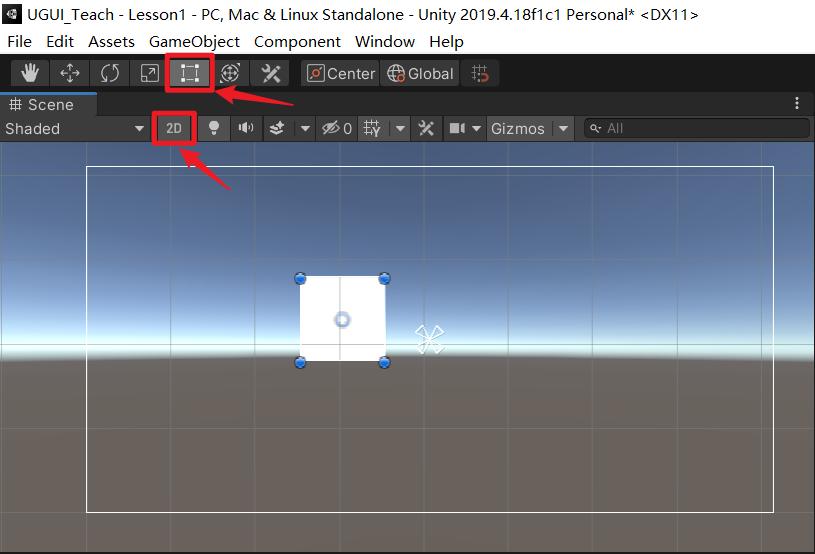Expand the Gizmos dropdown arrow
The height and width of the screenshot is (554, 815).
coord(563,128)
